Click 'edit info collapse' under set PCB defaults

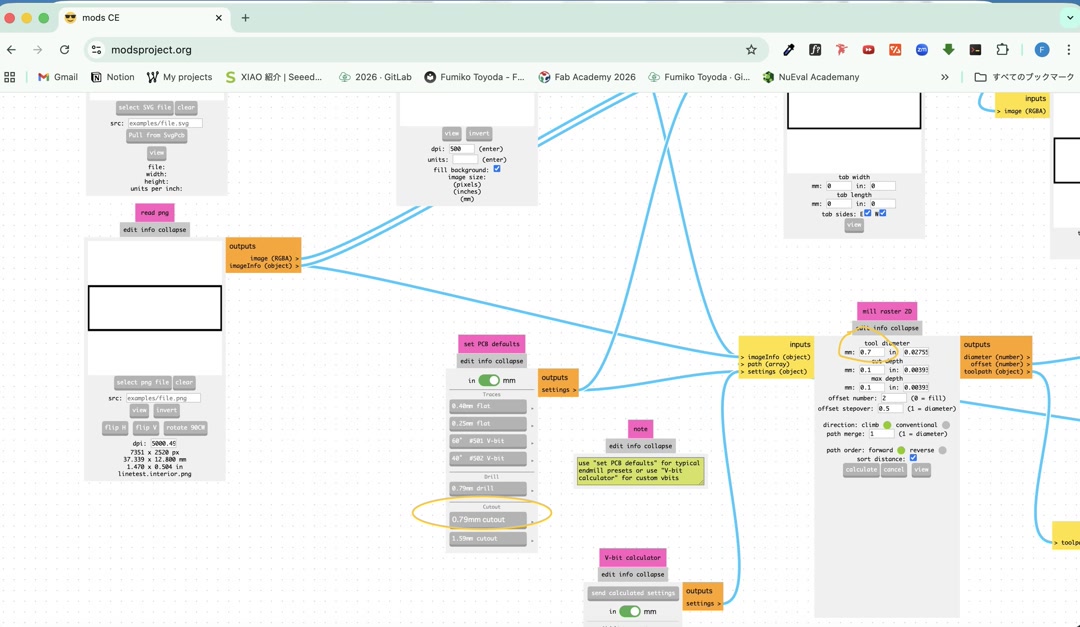click(492, 361)
